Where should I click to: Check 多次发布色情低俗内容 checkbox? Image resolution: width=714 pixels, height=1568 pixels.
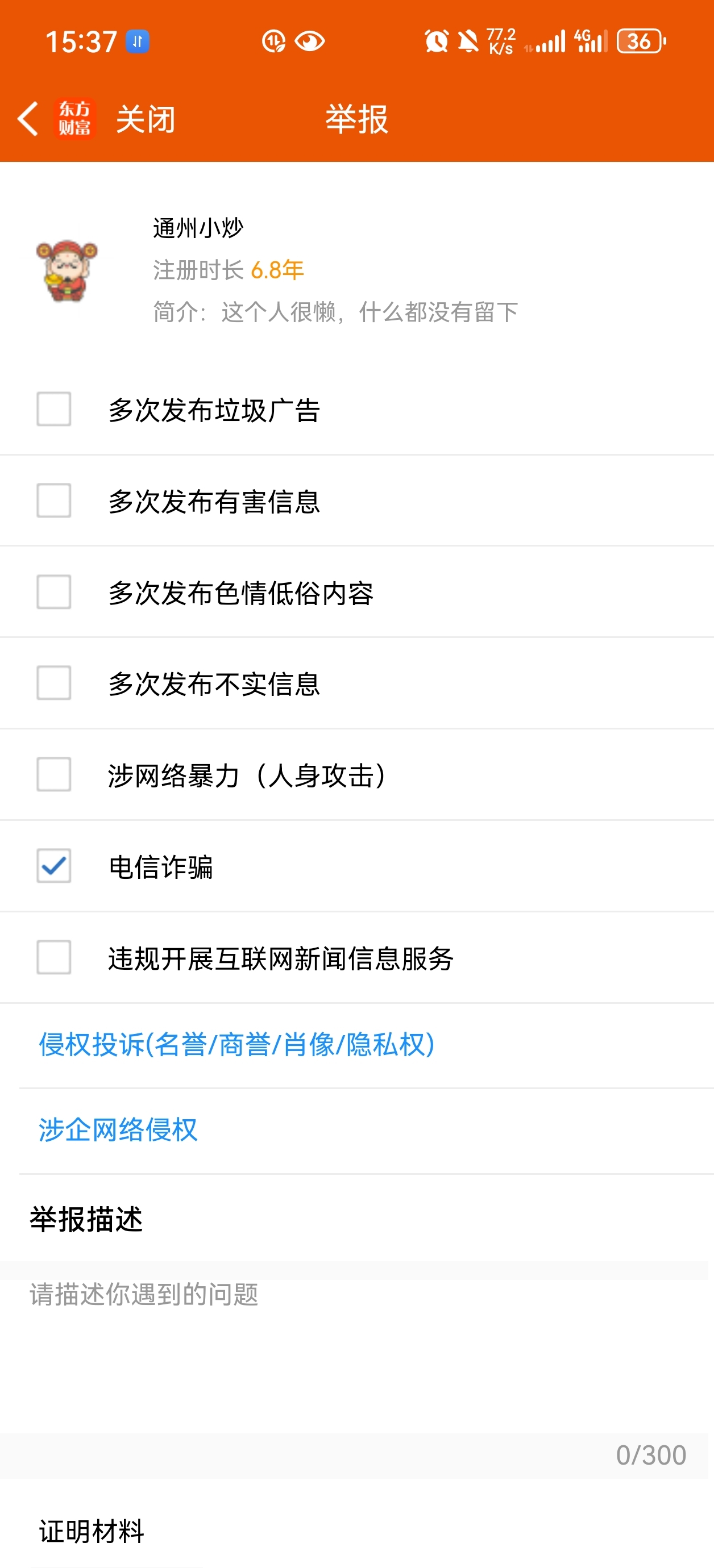tap(53, 591)
